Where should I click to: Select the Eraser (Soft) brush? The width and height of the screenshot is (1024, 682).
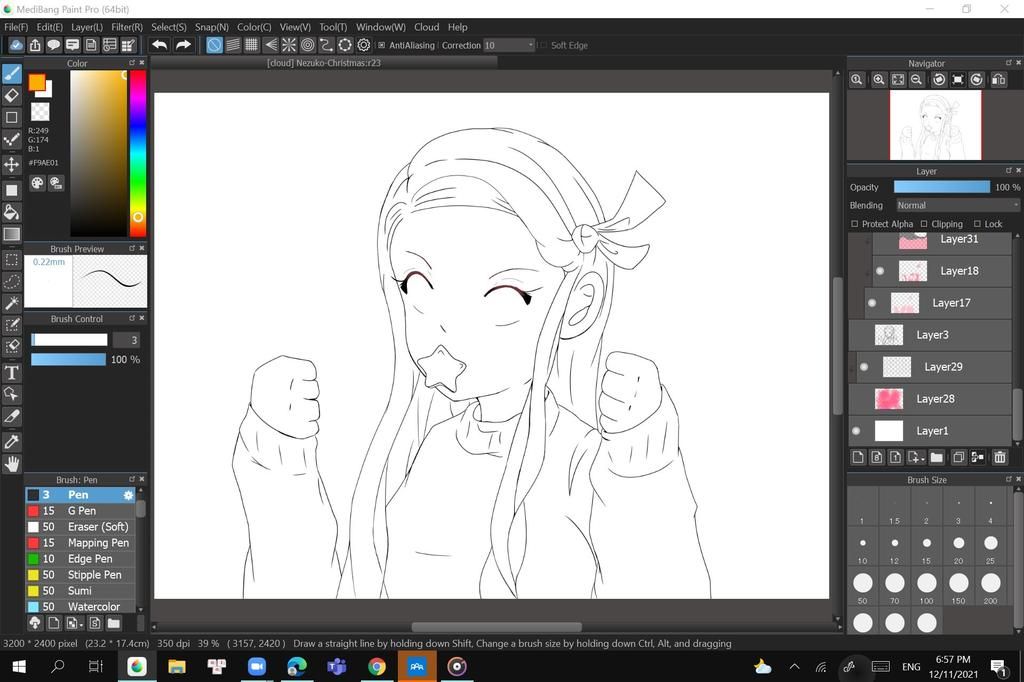pyautogui.click(x=80, y=527)
